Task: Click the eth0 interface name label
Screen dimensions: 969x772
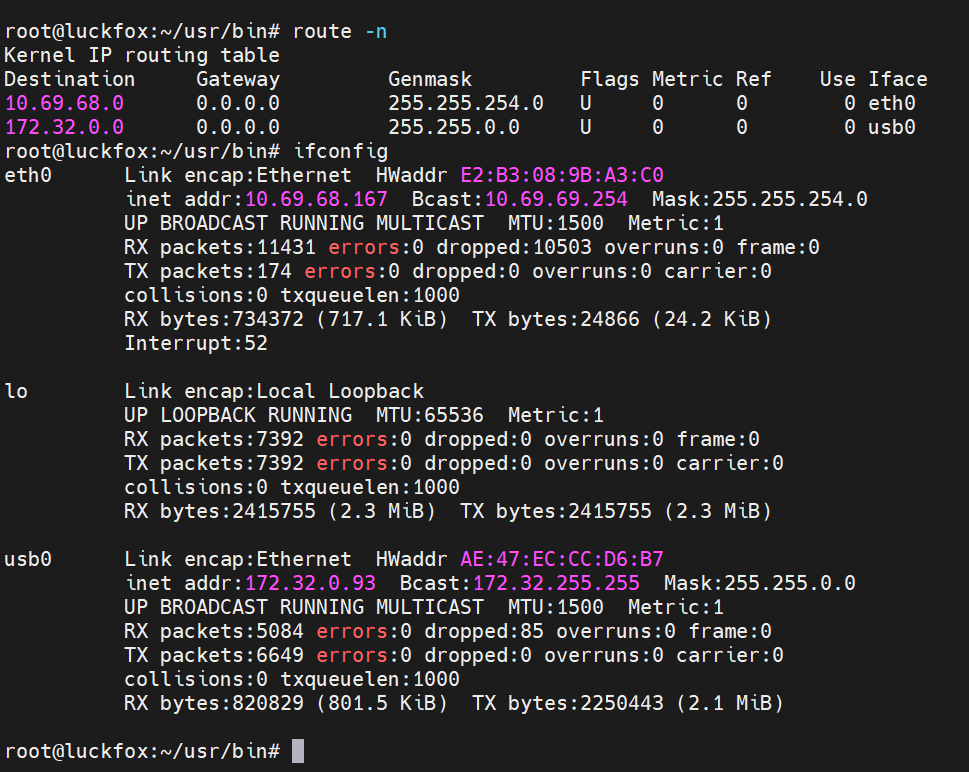Action: [x=28, y=176]
